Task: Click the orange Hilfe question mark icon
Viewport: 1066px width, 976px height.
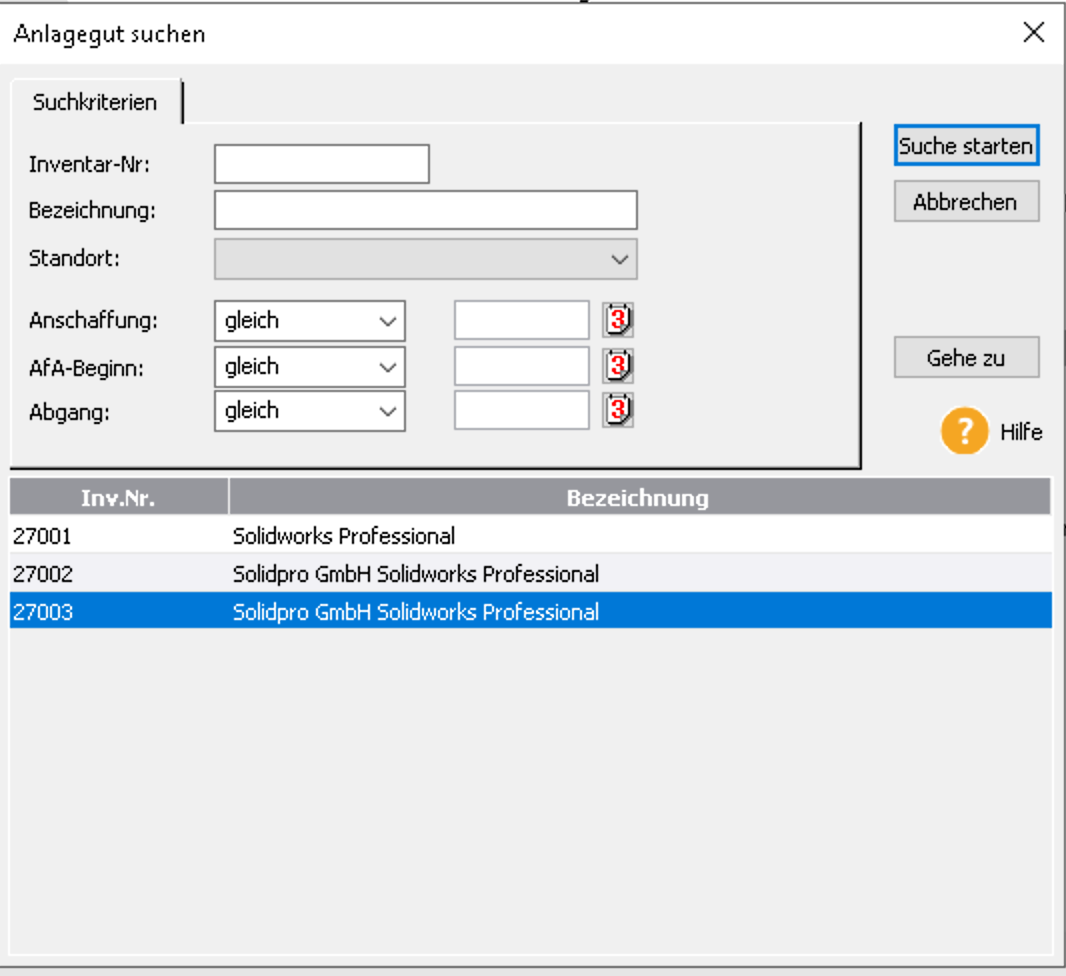Action: pyautogui.click(x=964, y=431)
